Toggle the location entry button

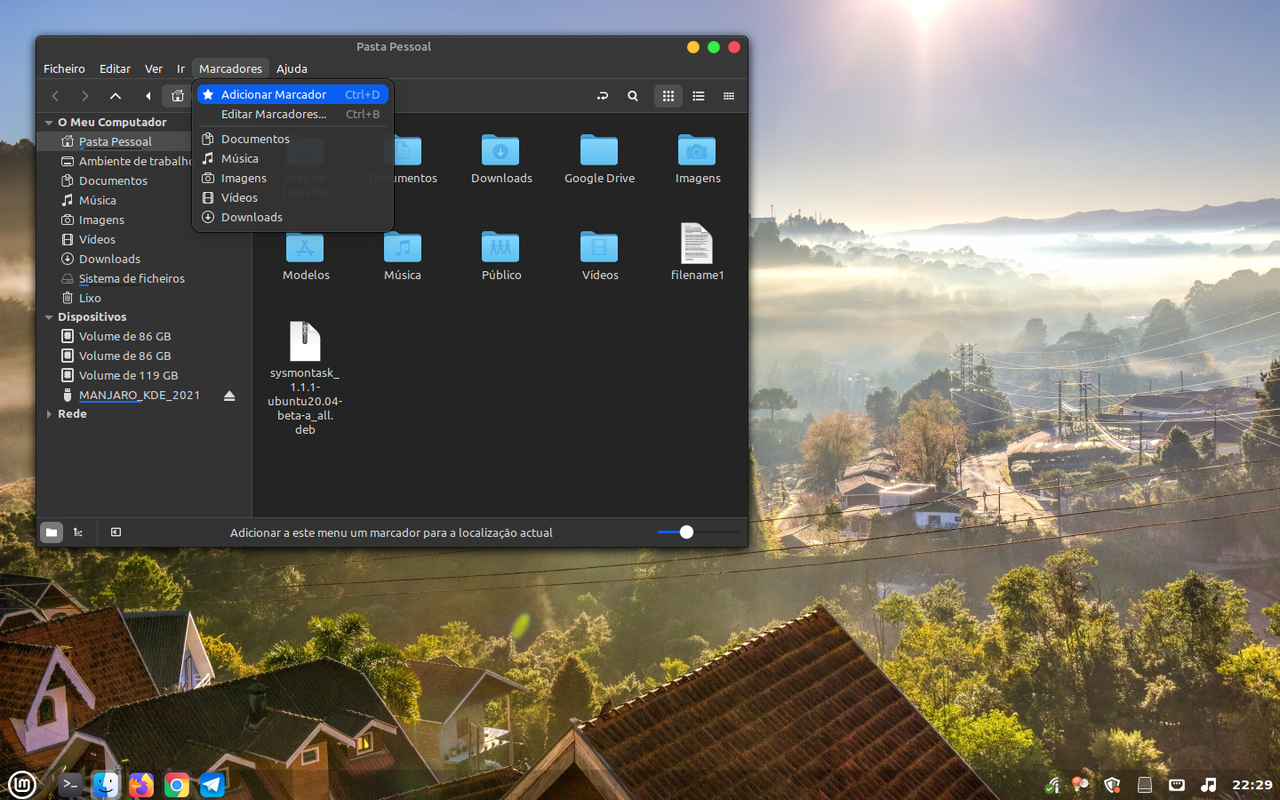[x=602, y=96]
